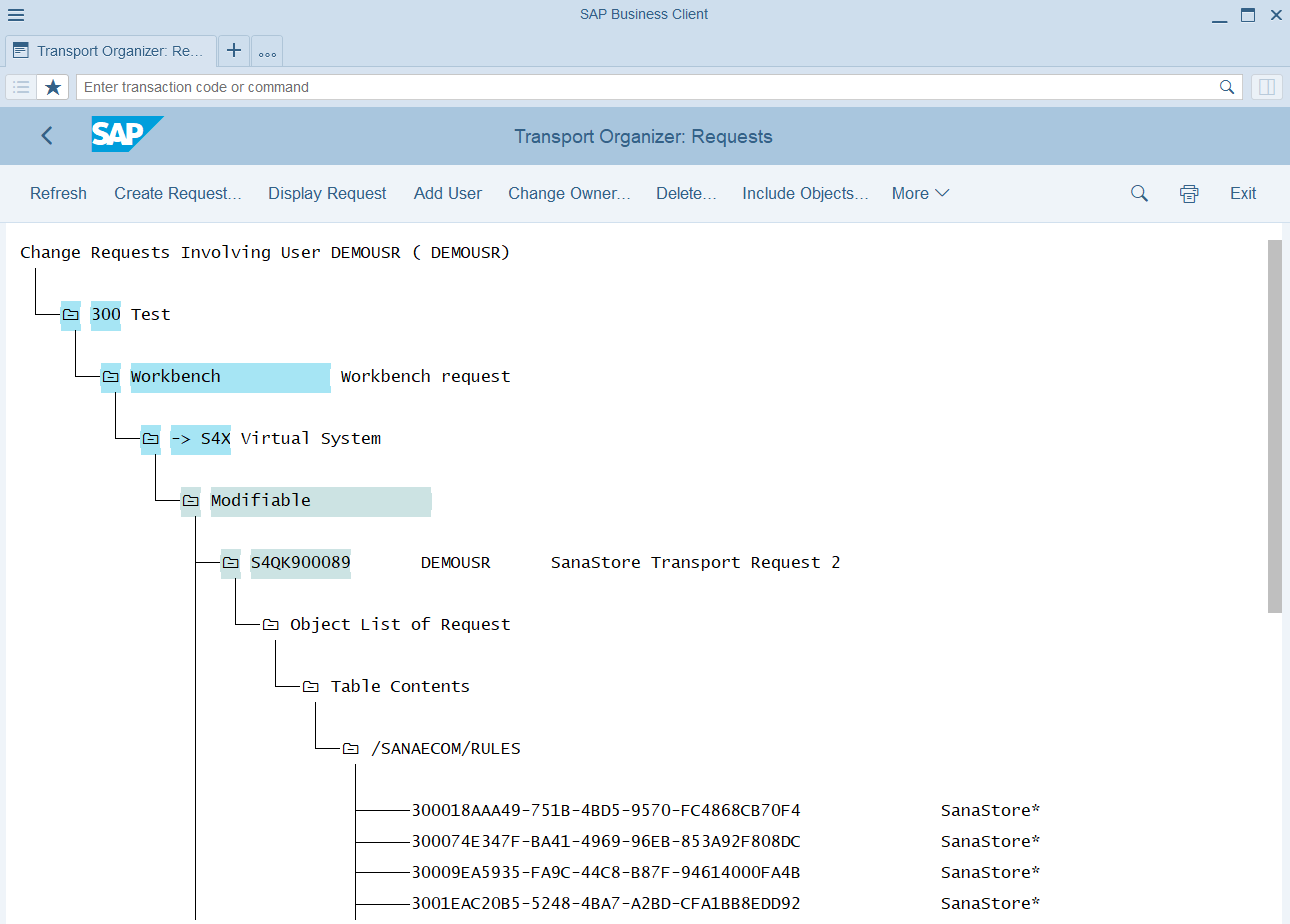Click the favorites star icon

coord(53,87)
